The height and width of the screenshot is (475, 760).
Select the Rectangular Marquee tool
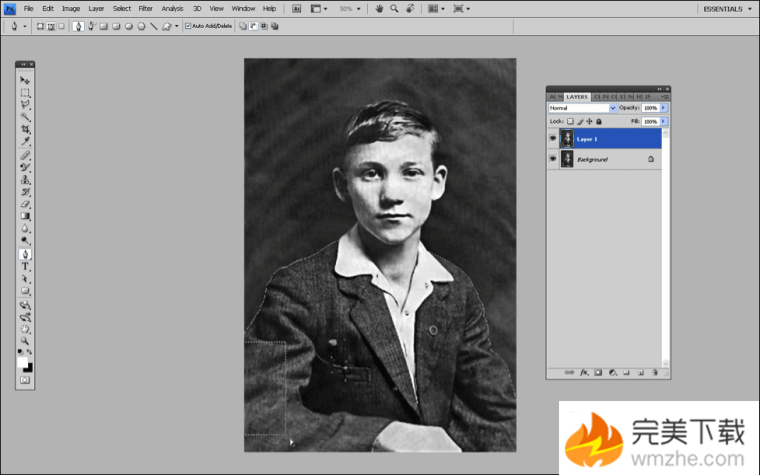tap(26, 92)
